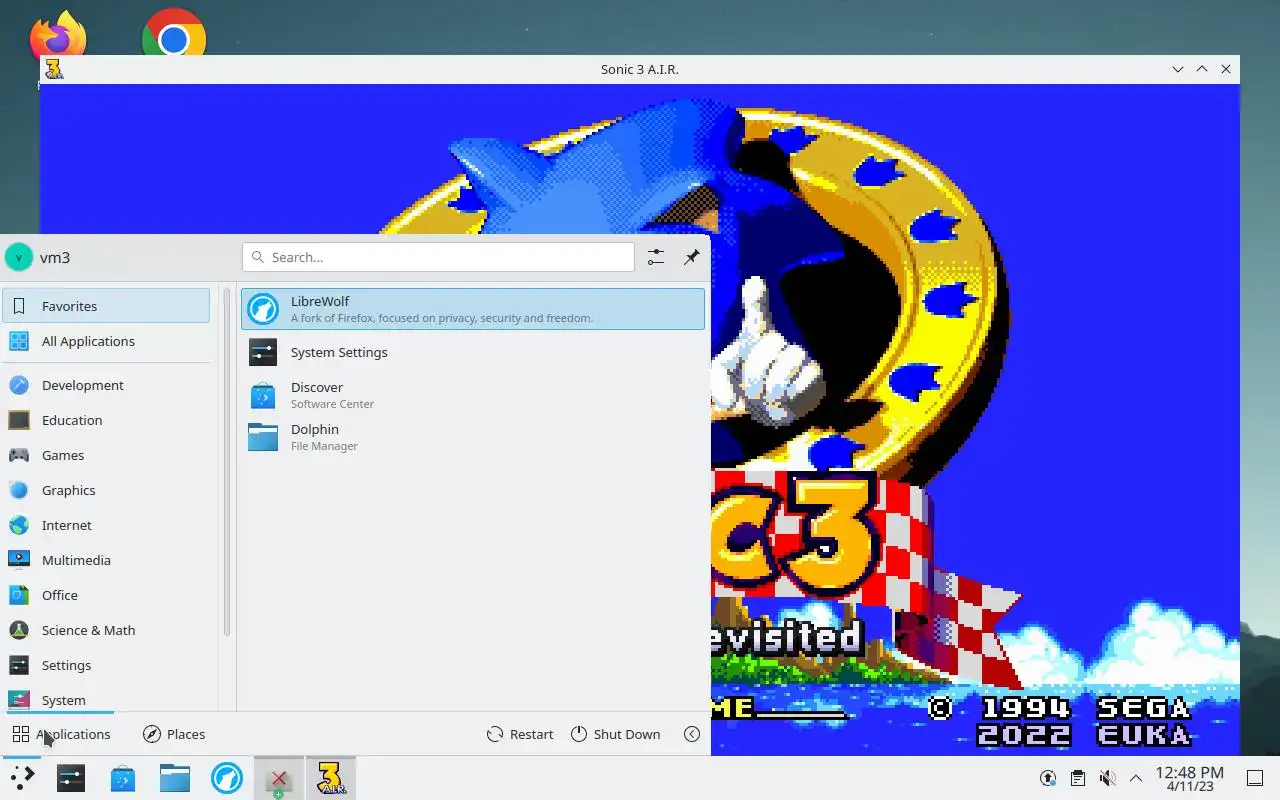This screenshot has height=800, width=1280.
Task: Expand hidden system tray icons
Action: [1136, 778]
